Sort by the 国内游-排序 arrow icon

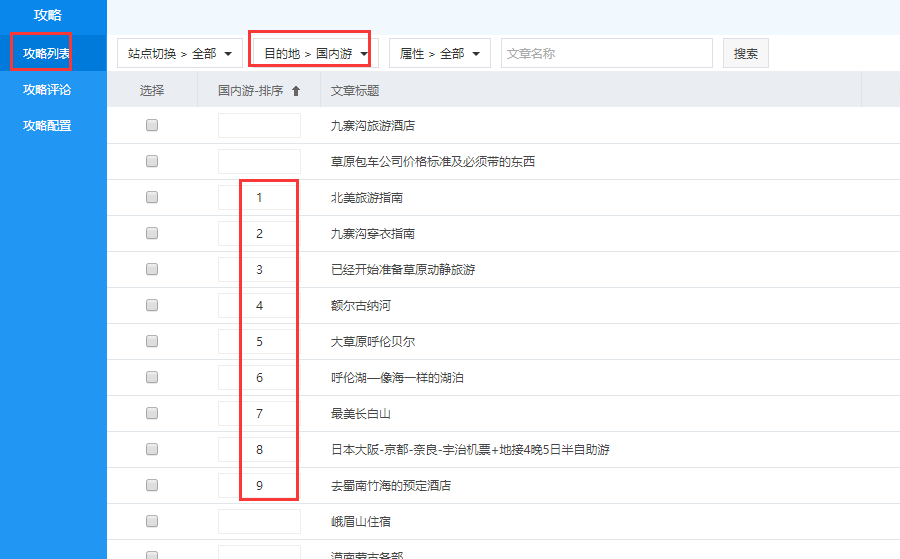[x=295, y=91]
